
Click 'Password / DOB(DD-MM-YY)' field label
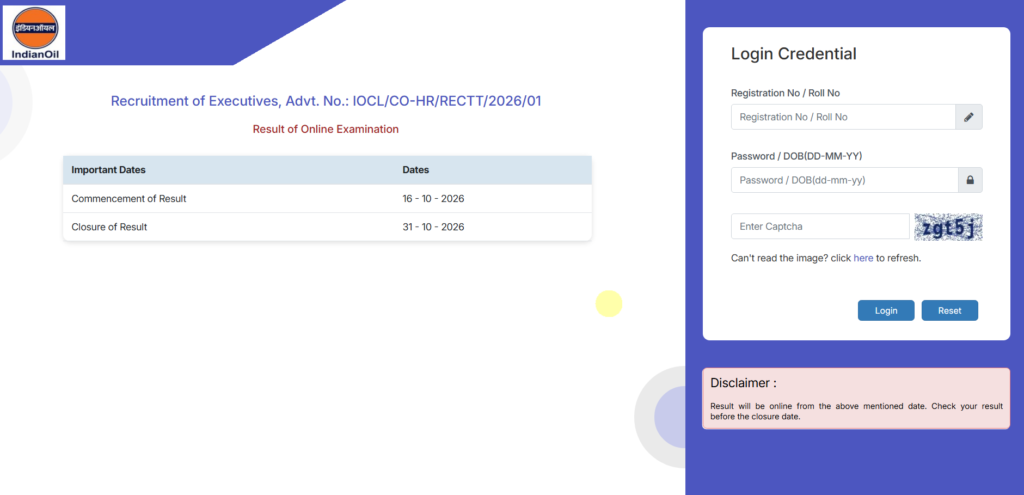(797, 156)
